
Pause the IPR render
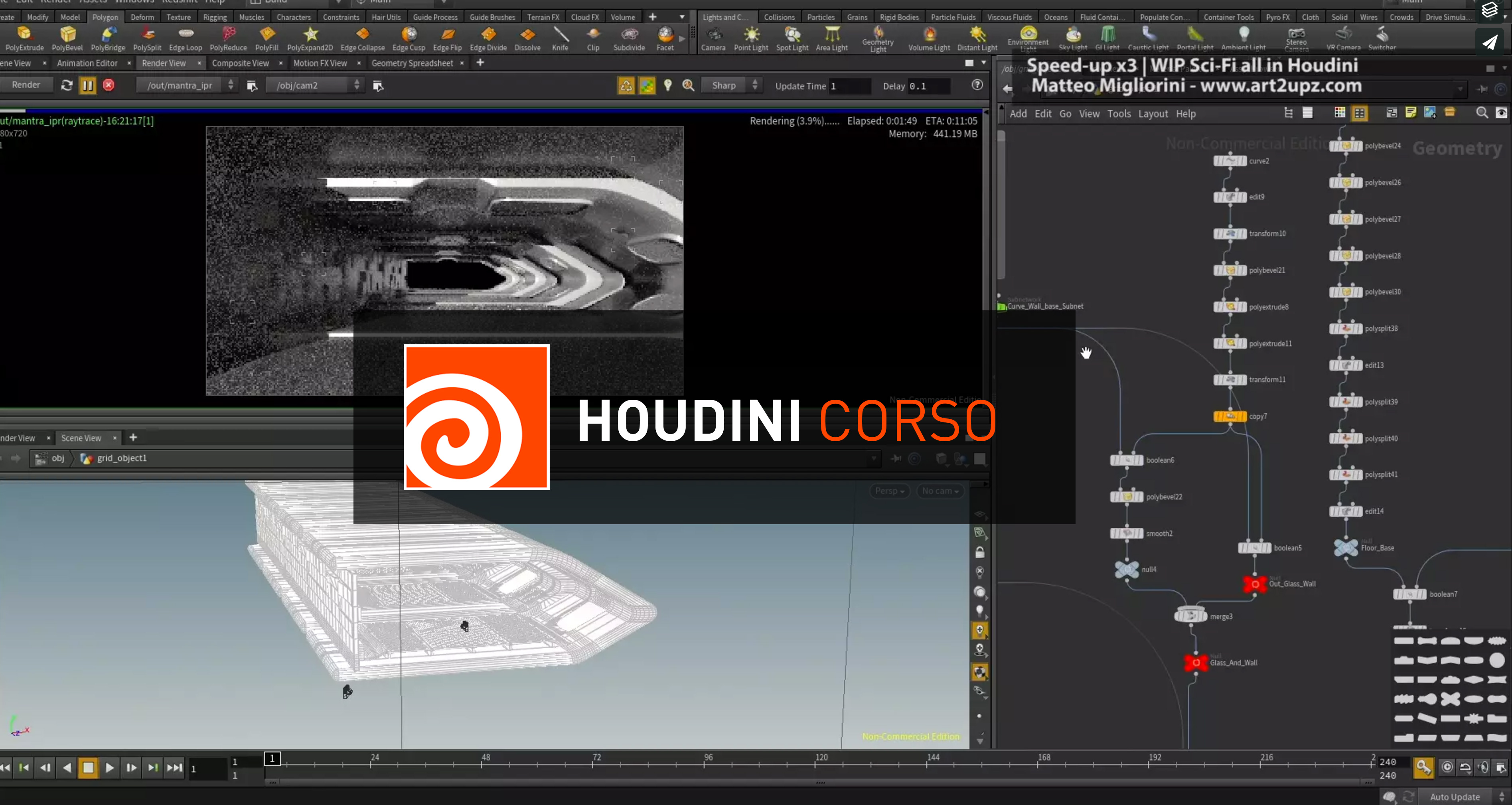pyautogui.click(x=87, y=85)
